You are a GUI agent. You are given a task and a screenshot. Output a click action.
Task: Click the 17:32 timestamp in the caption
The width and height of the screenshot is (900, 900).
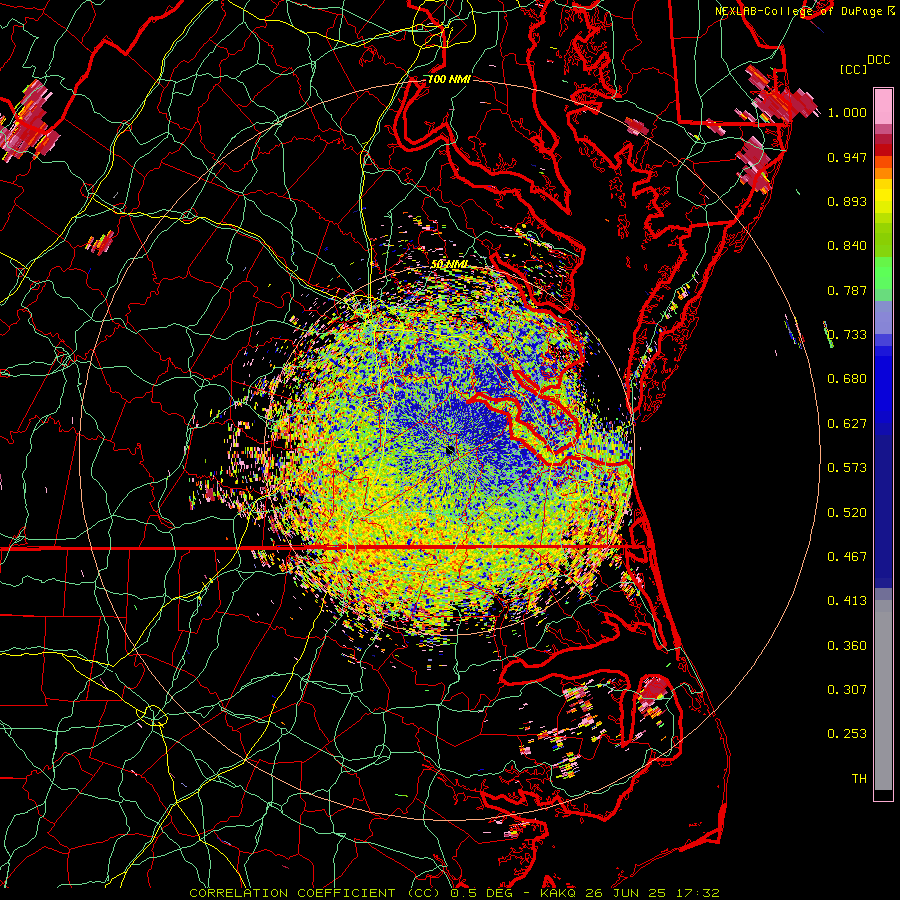pos(697,893)
